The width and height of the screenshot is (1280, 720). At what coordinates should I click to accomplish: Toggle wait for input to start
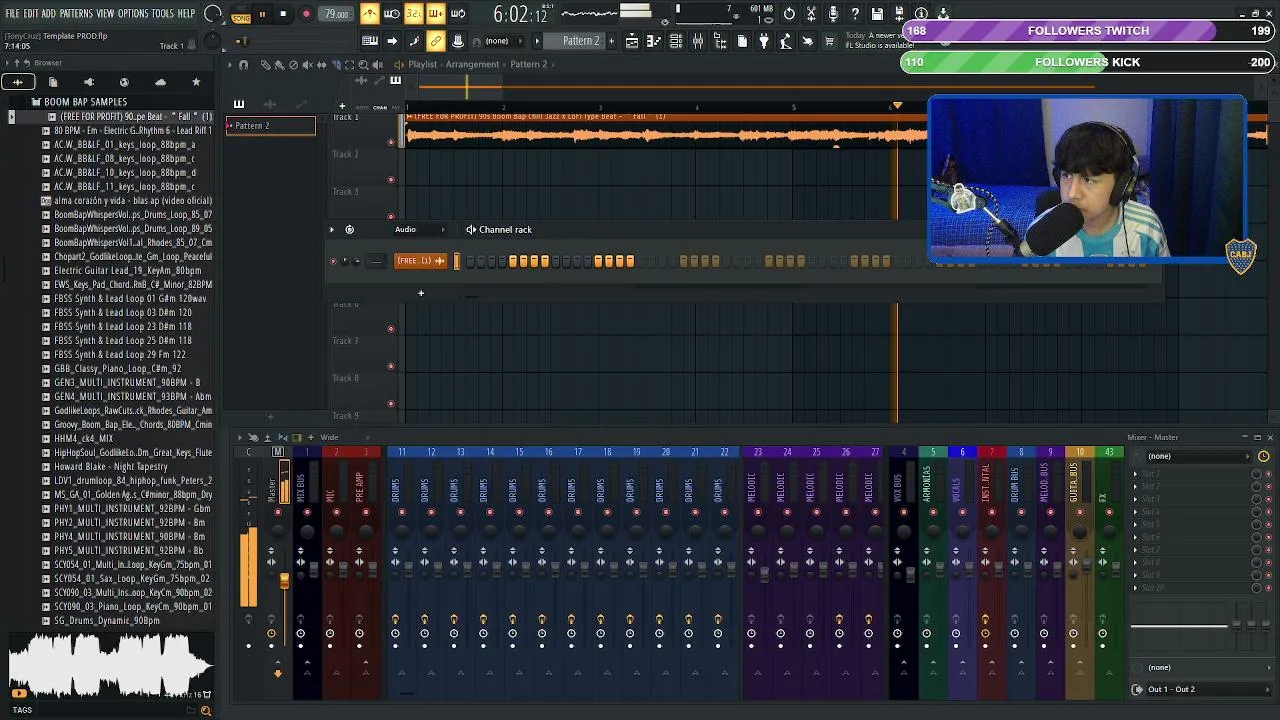391,14
